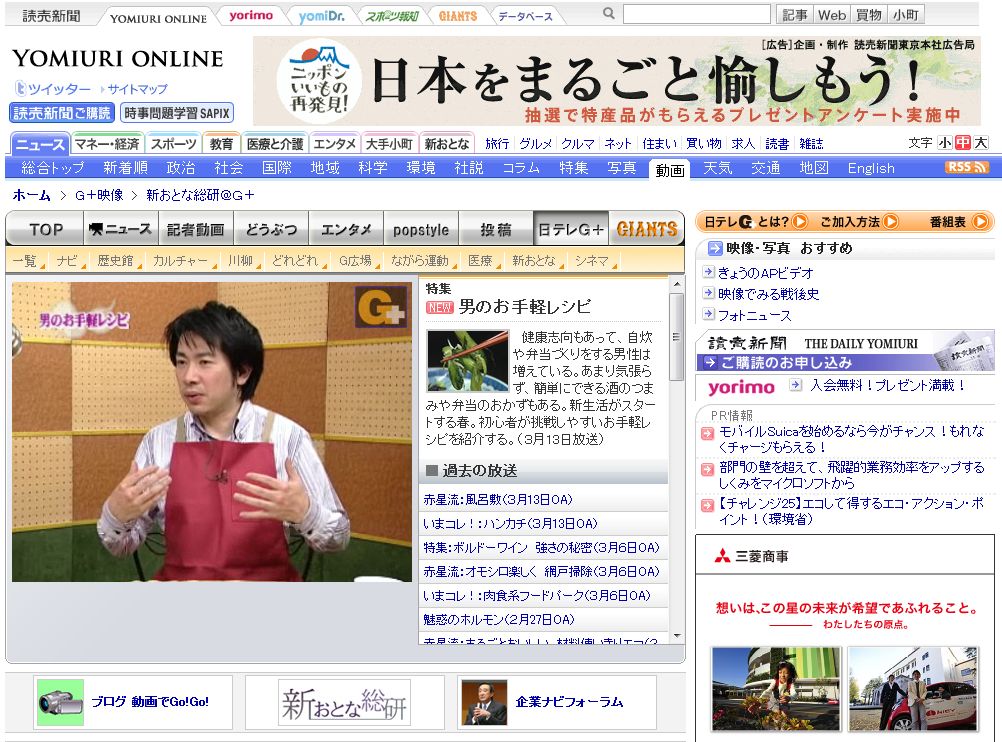Select 買物 search scope button
Screen dimensions: 1002x742
click(x=868, y=15)
